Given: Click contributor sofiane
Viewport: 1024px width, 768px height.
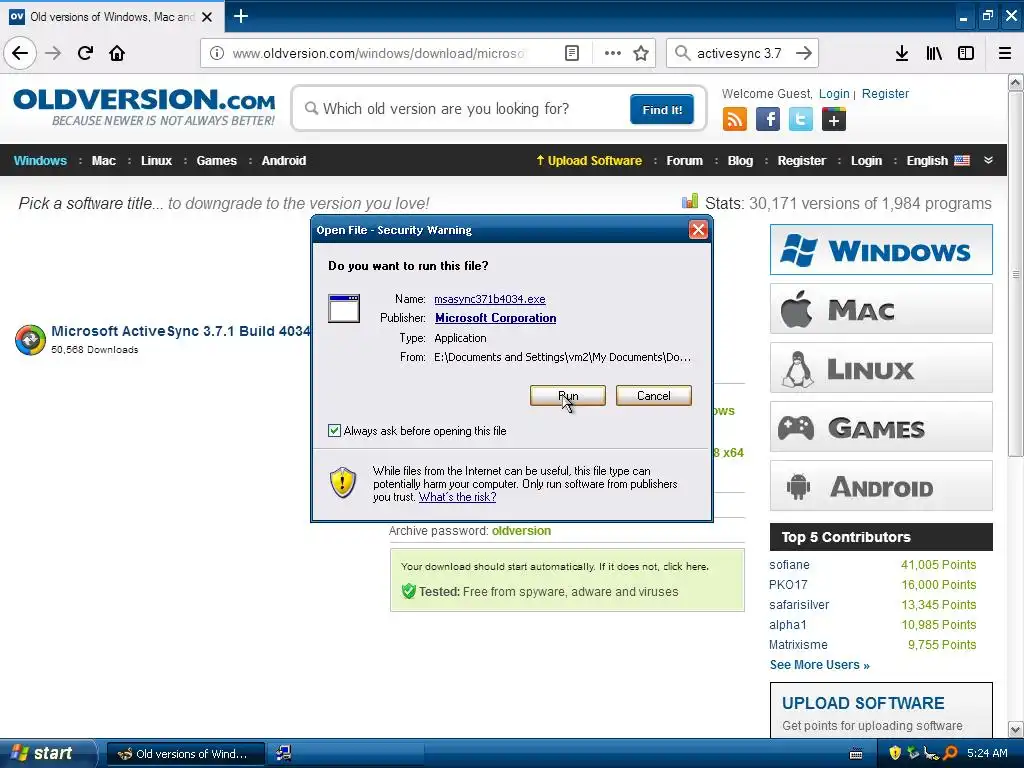Looking at the screenshot, I should pyautogui.click(x=789, y=565).
